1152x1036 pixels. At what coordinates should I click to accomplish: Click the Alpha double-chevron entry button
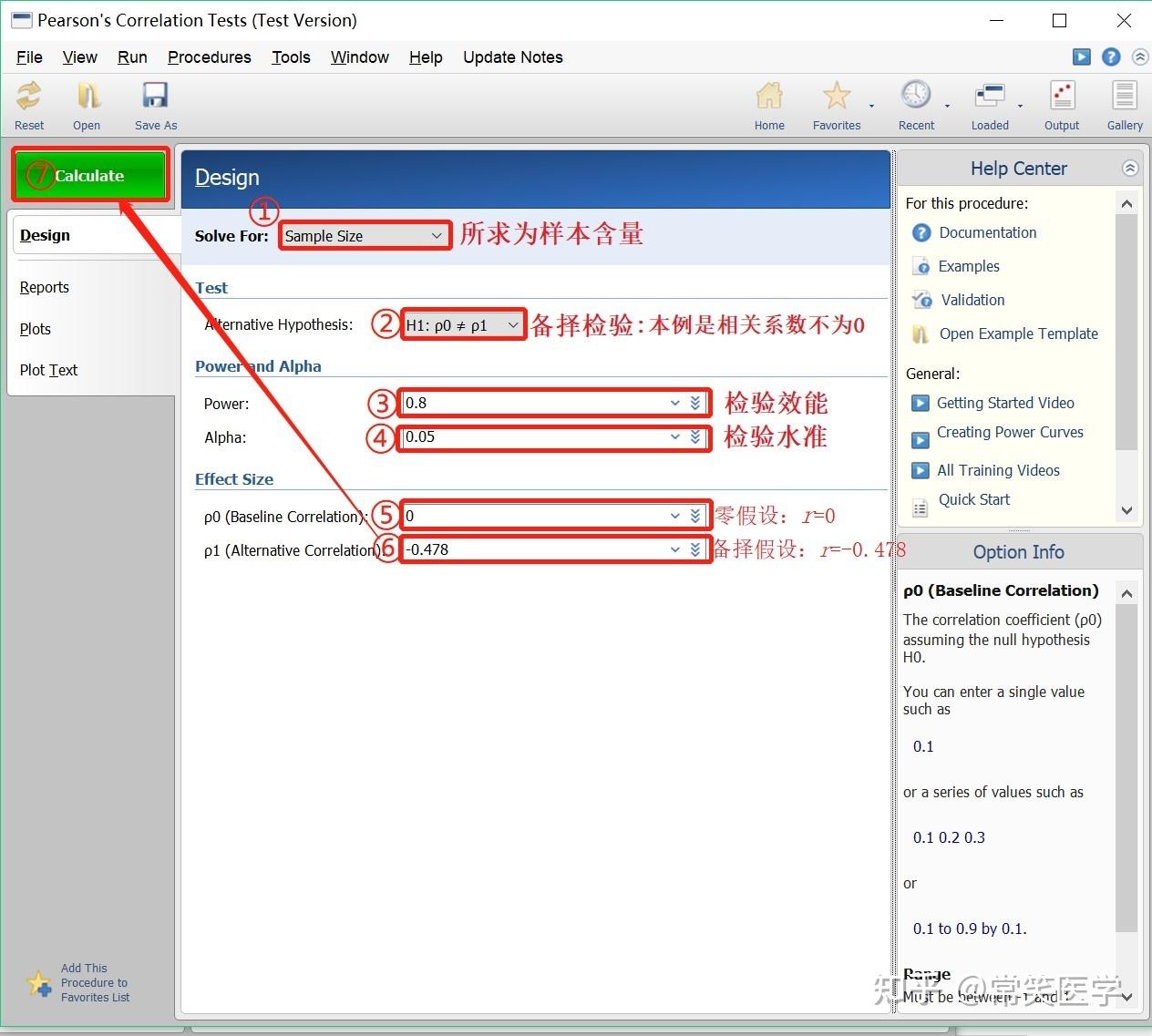click(x=695, y=436)
